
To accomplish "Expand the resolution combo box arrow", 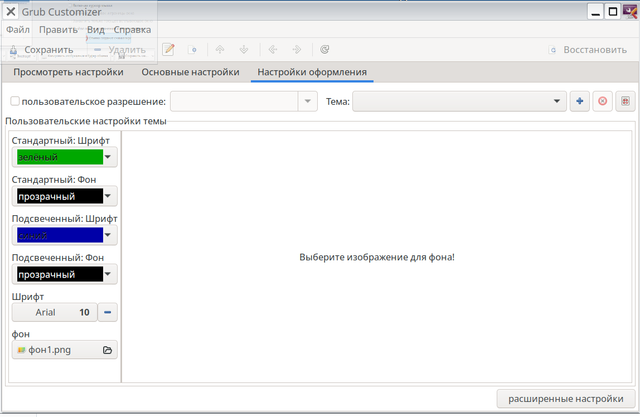I will pos(308,101).
